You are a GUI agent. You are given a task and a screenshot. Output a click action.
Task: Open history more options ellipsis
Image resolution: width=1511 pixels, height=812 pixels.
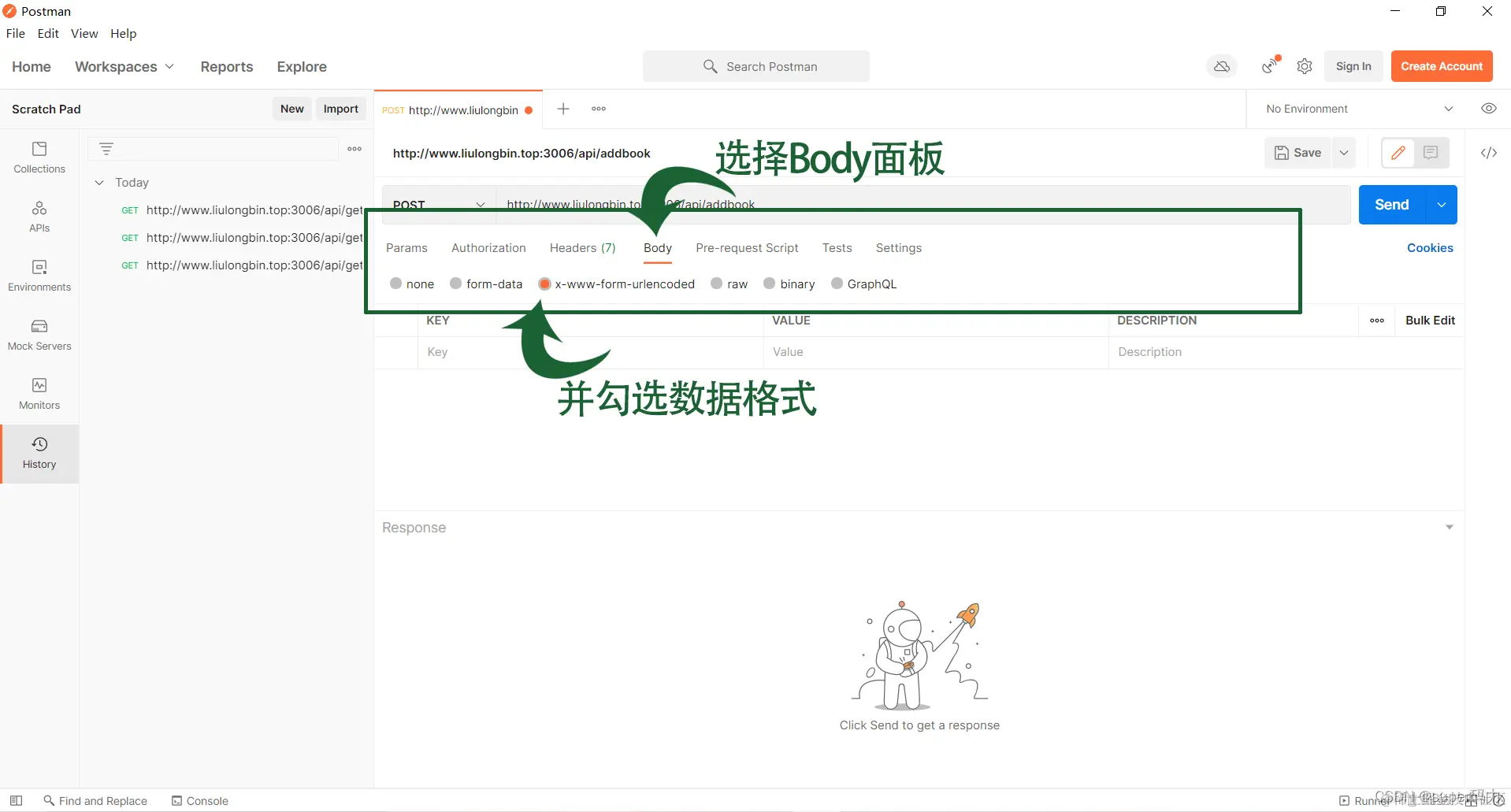point(355,148)
